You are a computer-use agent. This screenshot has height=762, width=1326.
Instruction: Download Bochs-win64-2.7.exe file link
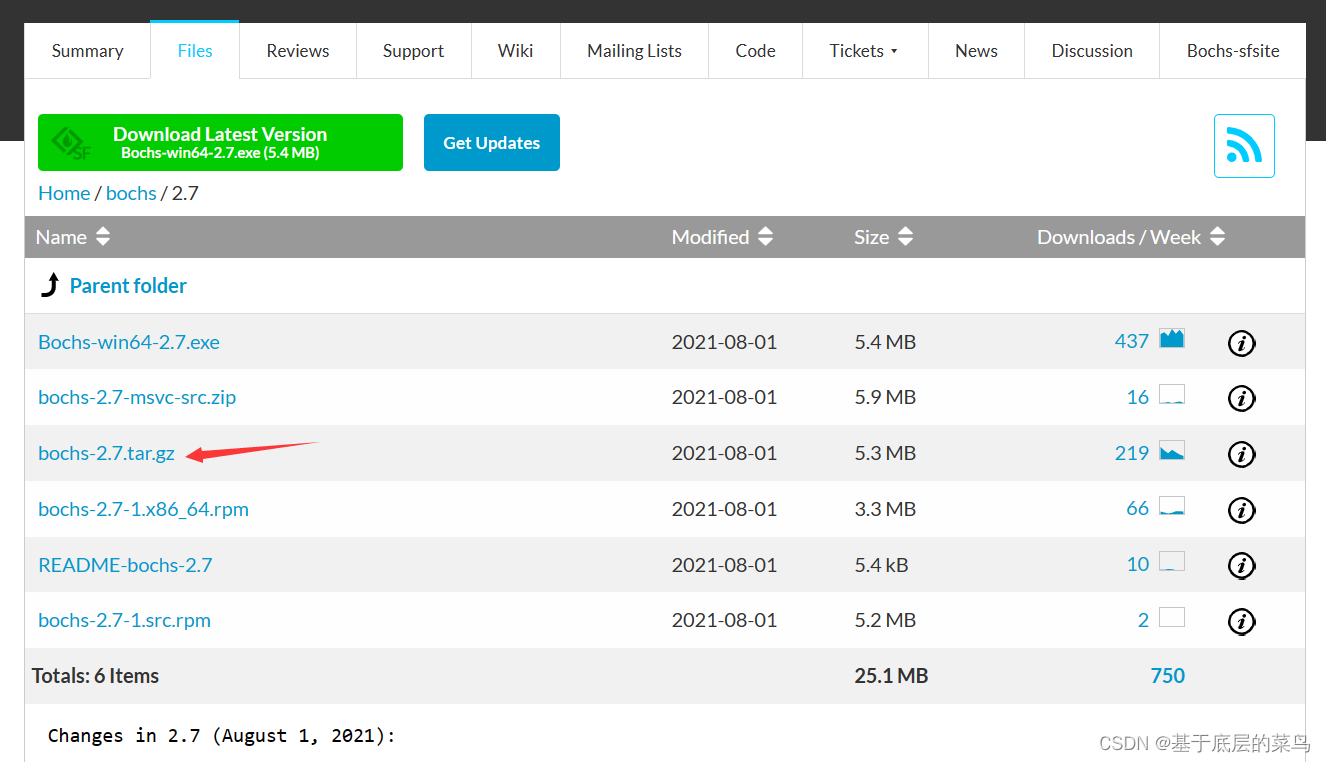[x=129, y=342]
